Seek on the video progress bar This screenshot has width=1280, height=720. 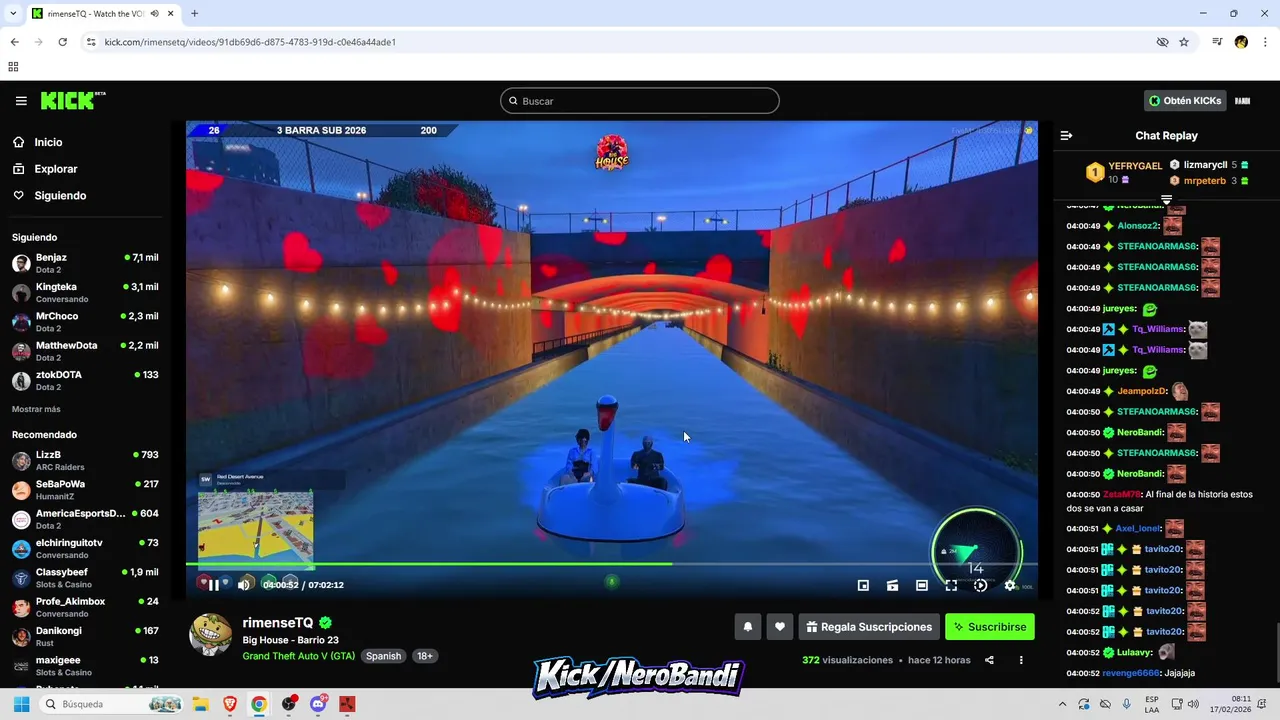tap(612, 564)
